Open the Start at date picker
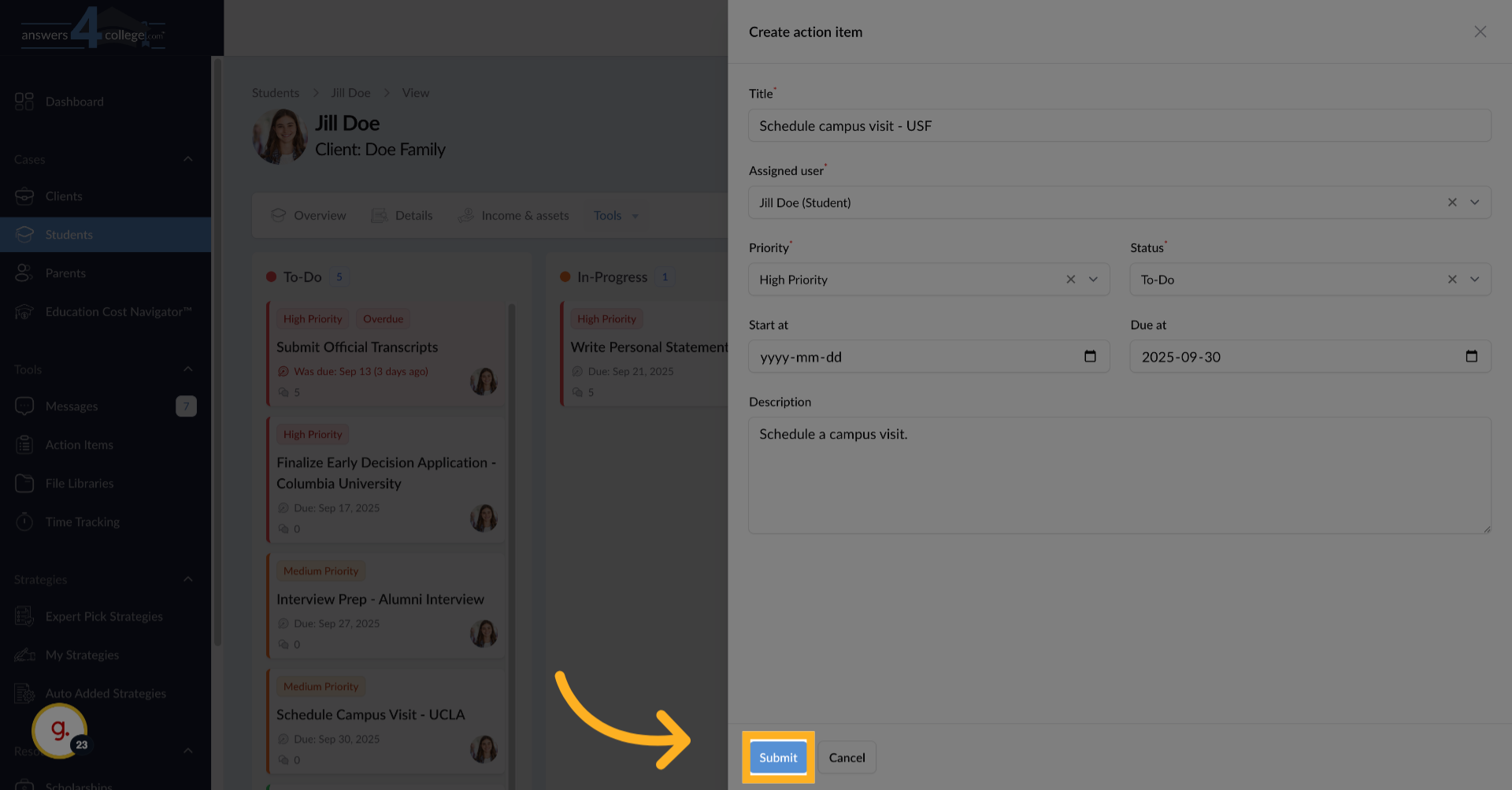 (1090, 356)
